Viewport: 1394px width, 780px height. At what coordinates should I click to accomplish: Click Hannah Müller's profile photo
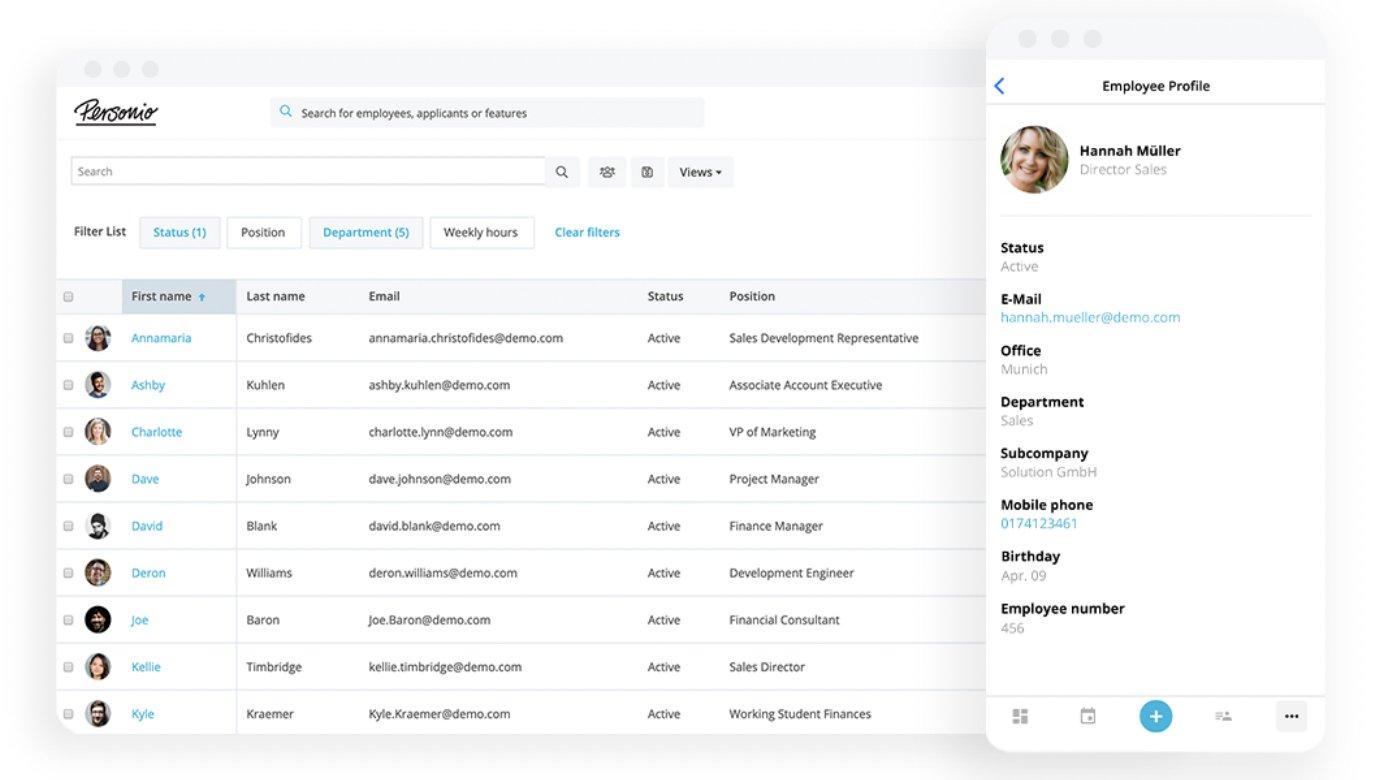(1034, 159)
